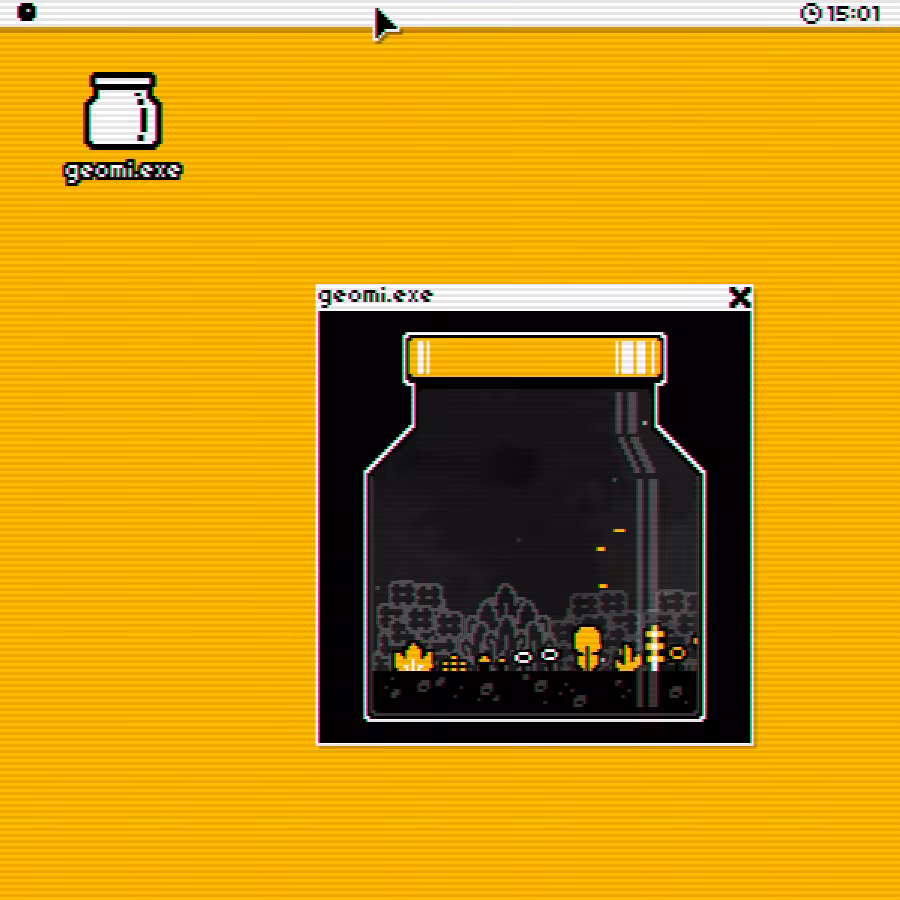Click the black dot system menu icon

tap(26, 11)
